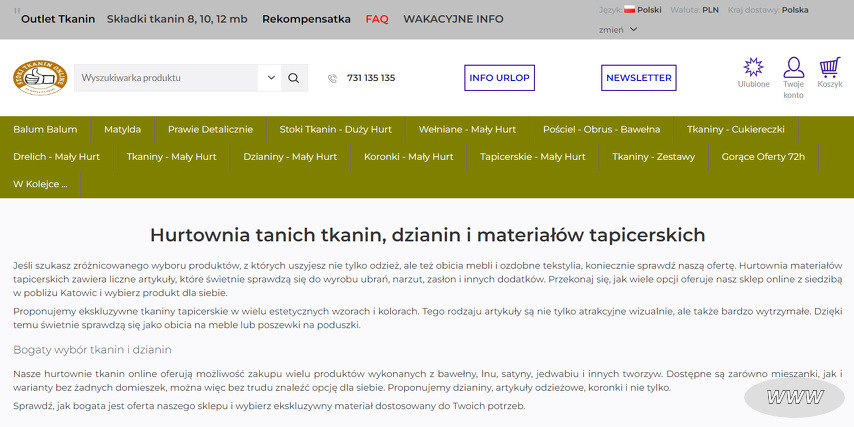Click the PLN currency value
The image size is (854, 427).
coord(710,10)
